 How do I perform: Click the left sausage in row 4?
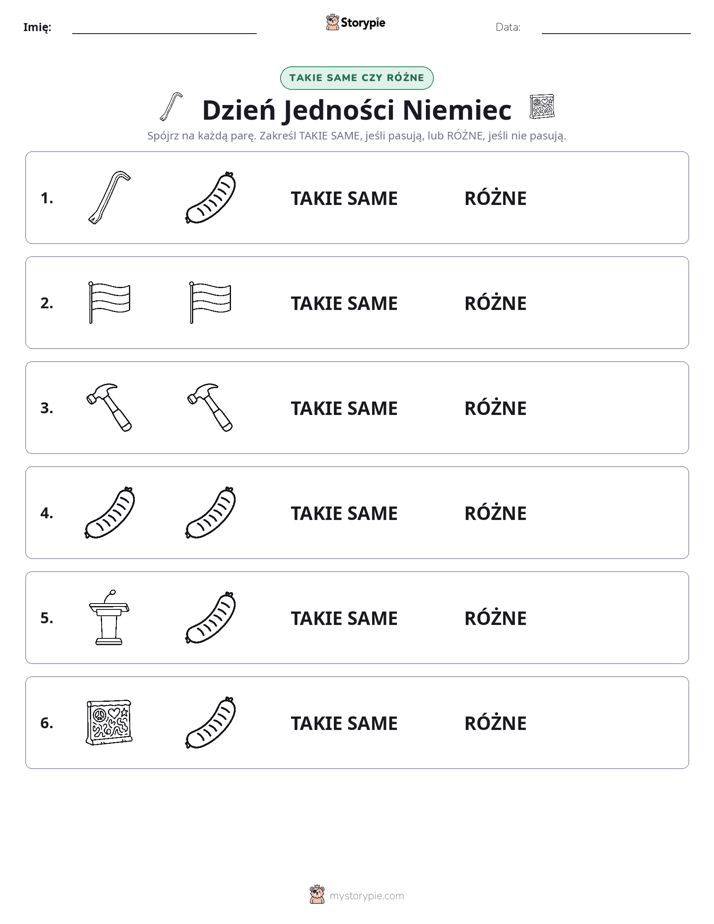pos(110,512)
